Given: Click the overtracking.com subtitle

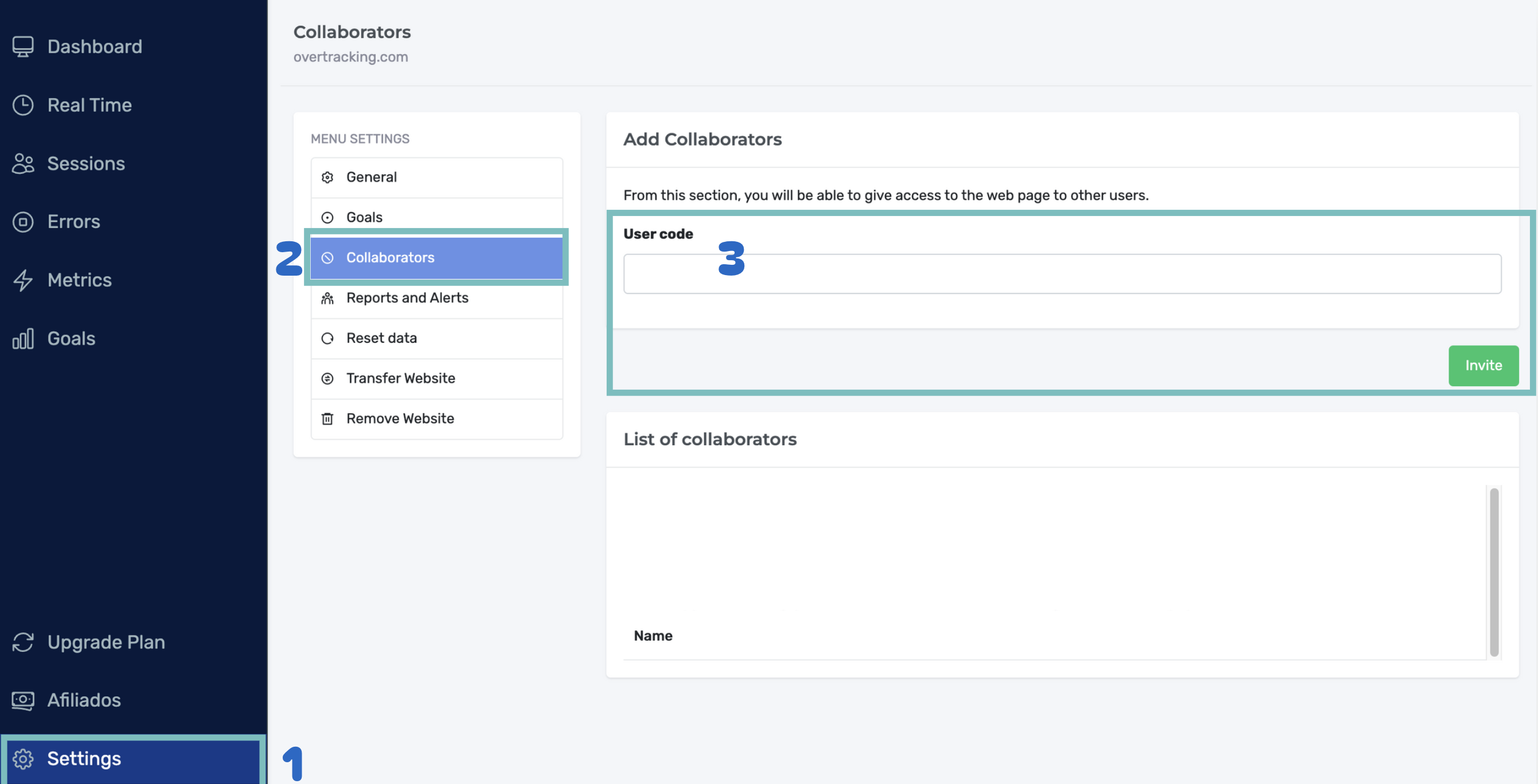Looking at the screenshot, I should [350, 57].
